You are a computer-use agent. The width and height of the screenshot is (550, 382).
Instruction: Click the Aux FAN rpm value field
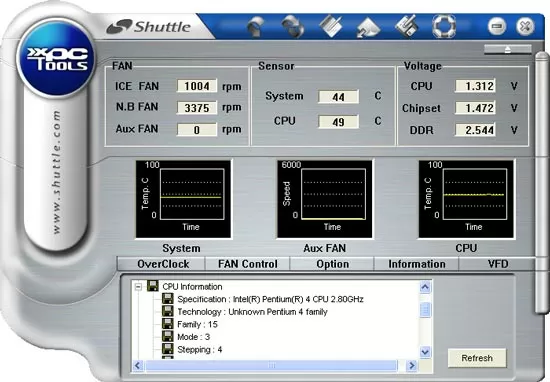[x=197, y=129]
